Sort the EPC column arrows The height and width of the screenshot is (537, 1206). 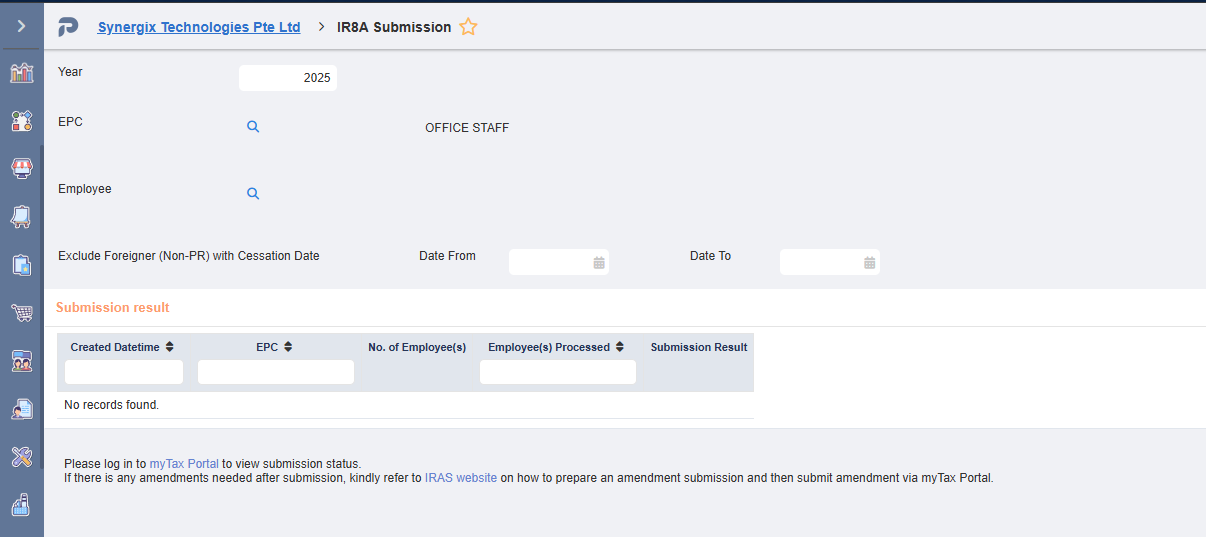click(x=288, y=347)
